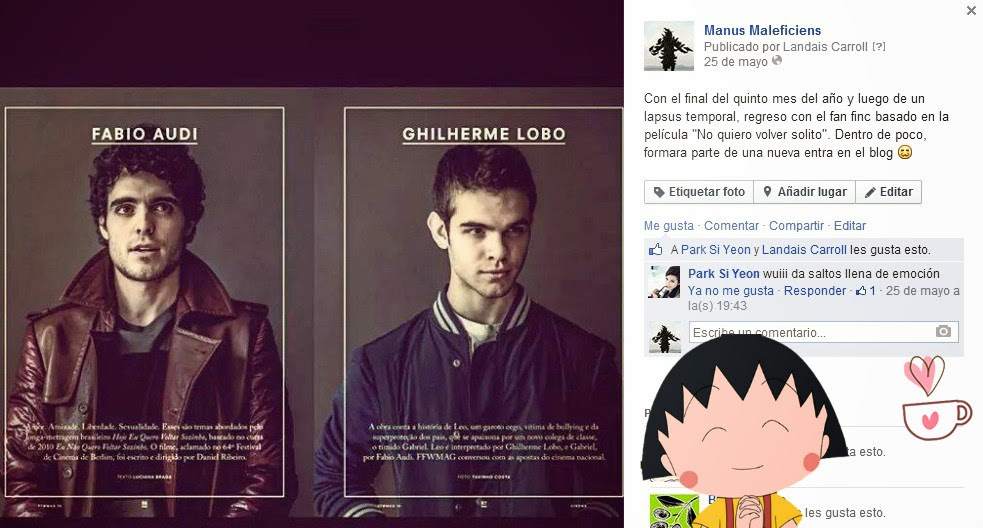The width and height of the screenshot is (983, 528).
Task: Open Landais Carroll's profile from the likes line
Action: (804, 250)
